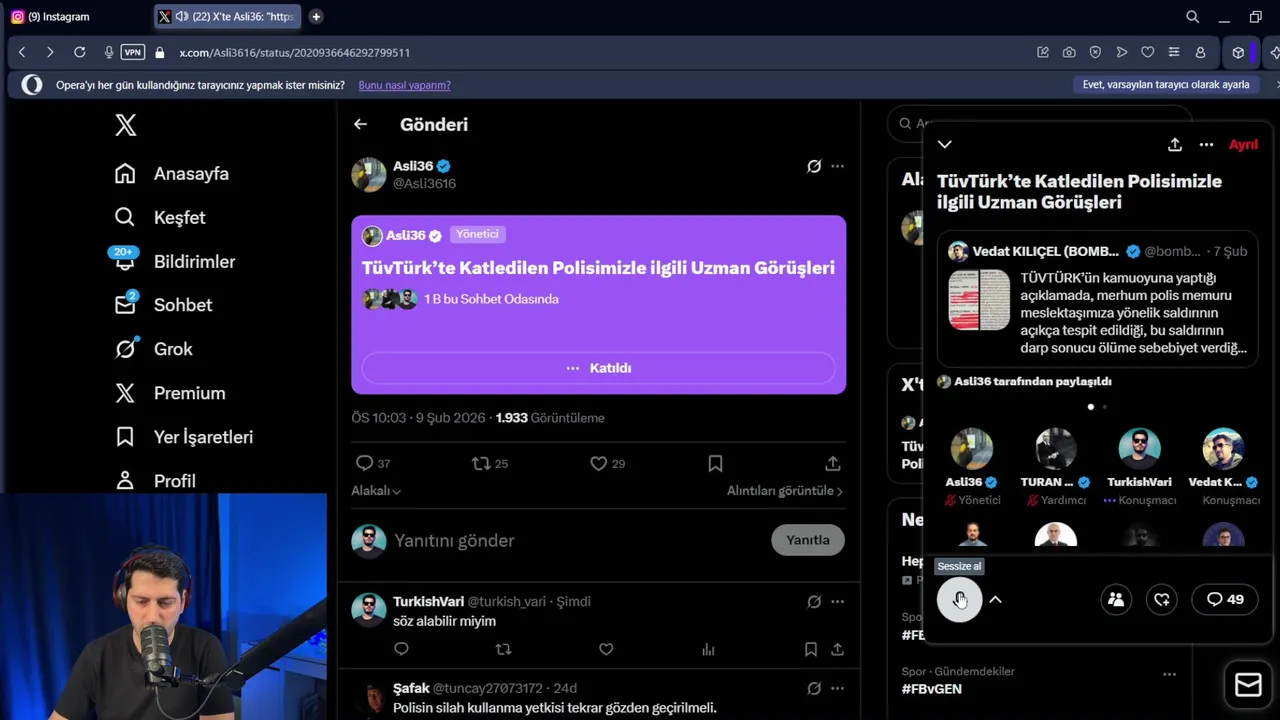Open the X logo home link
1280x720 pixels.
(x=125, y=125)
